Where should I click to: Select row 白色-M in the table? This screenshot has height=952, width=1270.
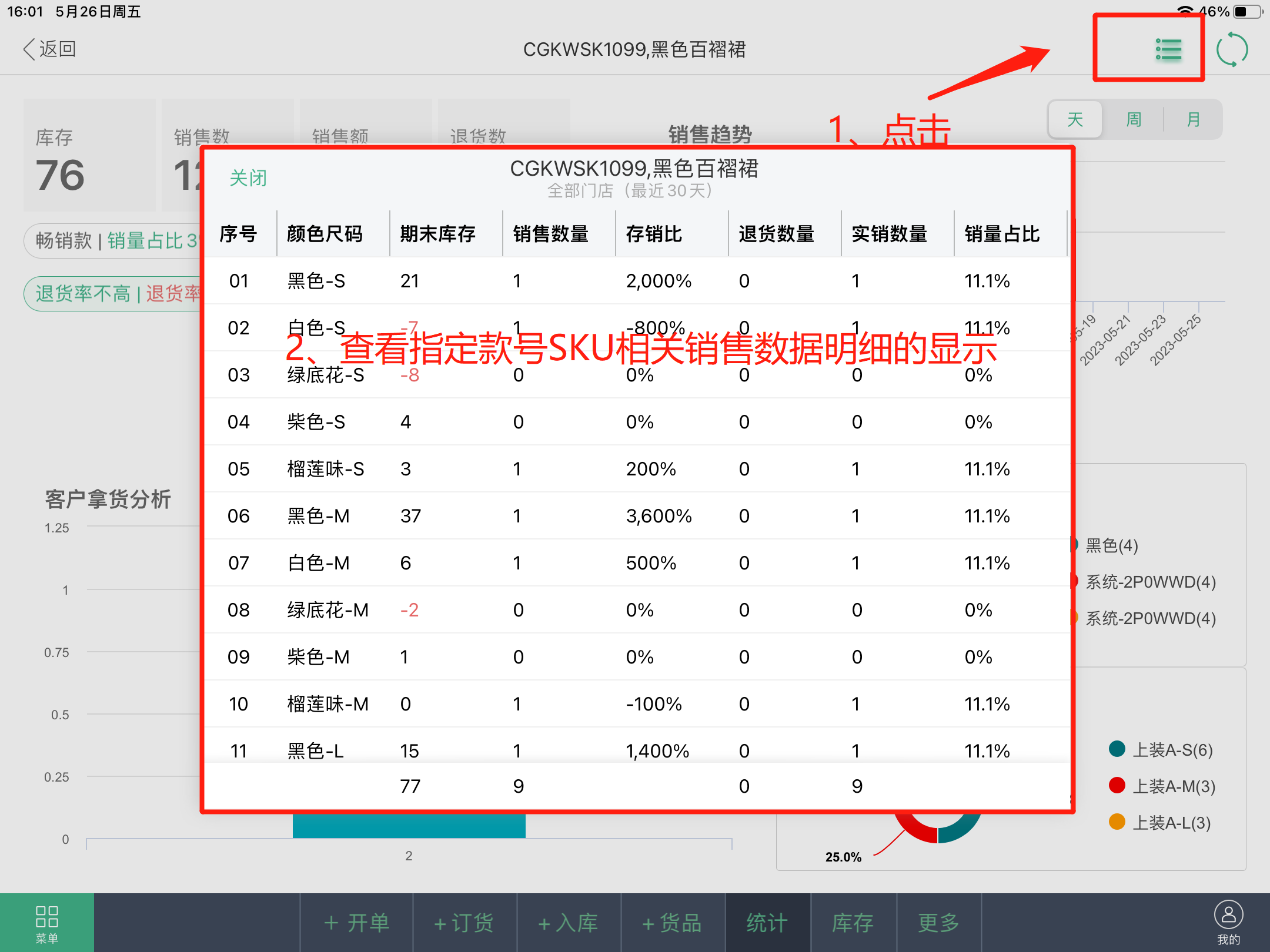[637, 563]
